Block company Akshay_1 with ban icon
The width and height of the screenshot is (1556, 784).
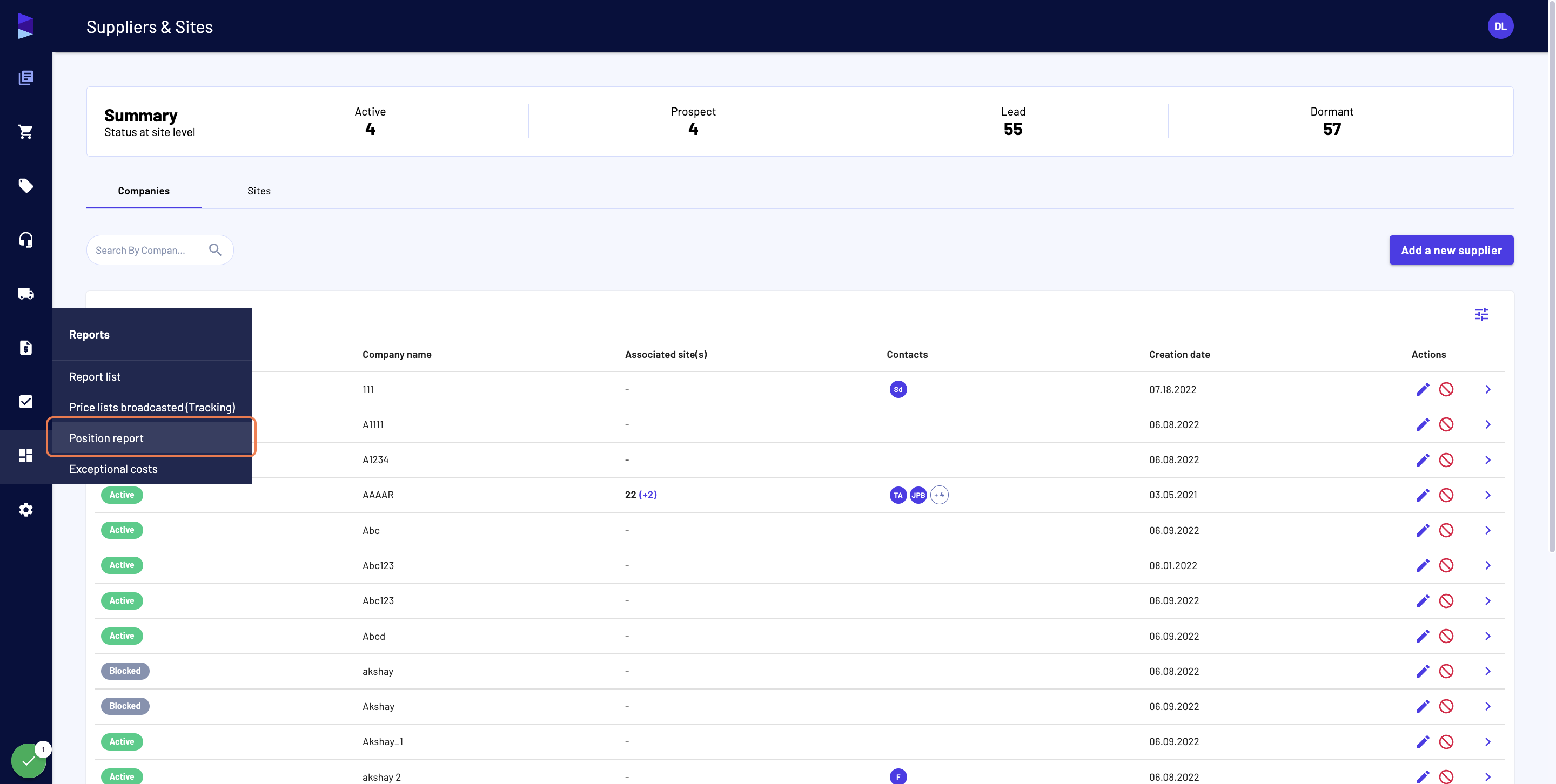pos(1445,742)
